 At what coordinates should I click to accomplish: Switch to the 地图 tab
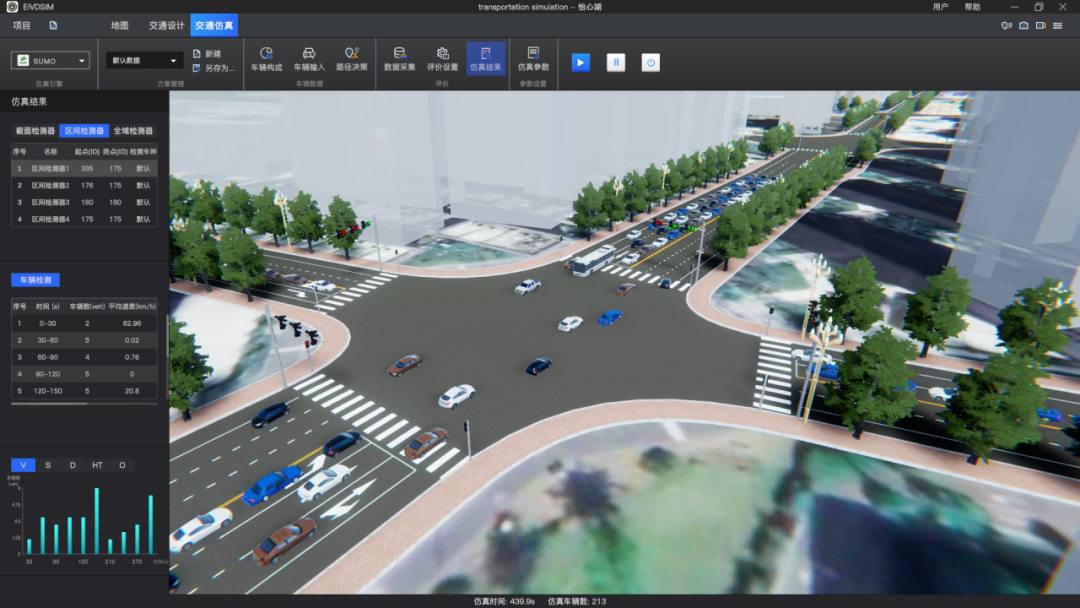click(119, 25)
